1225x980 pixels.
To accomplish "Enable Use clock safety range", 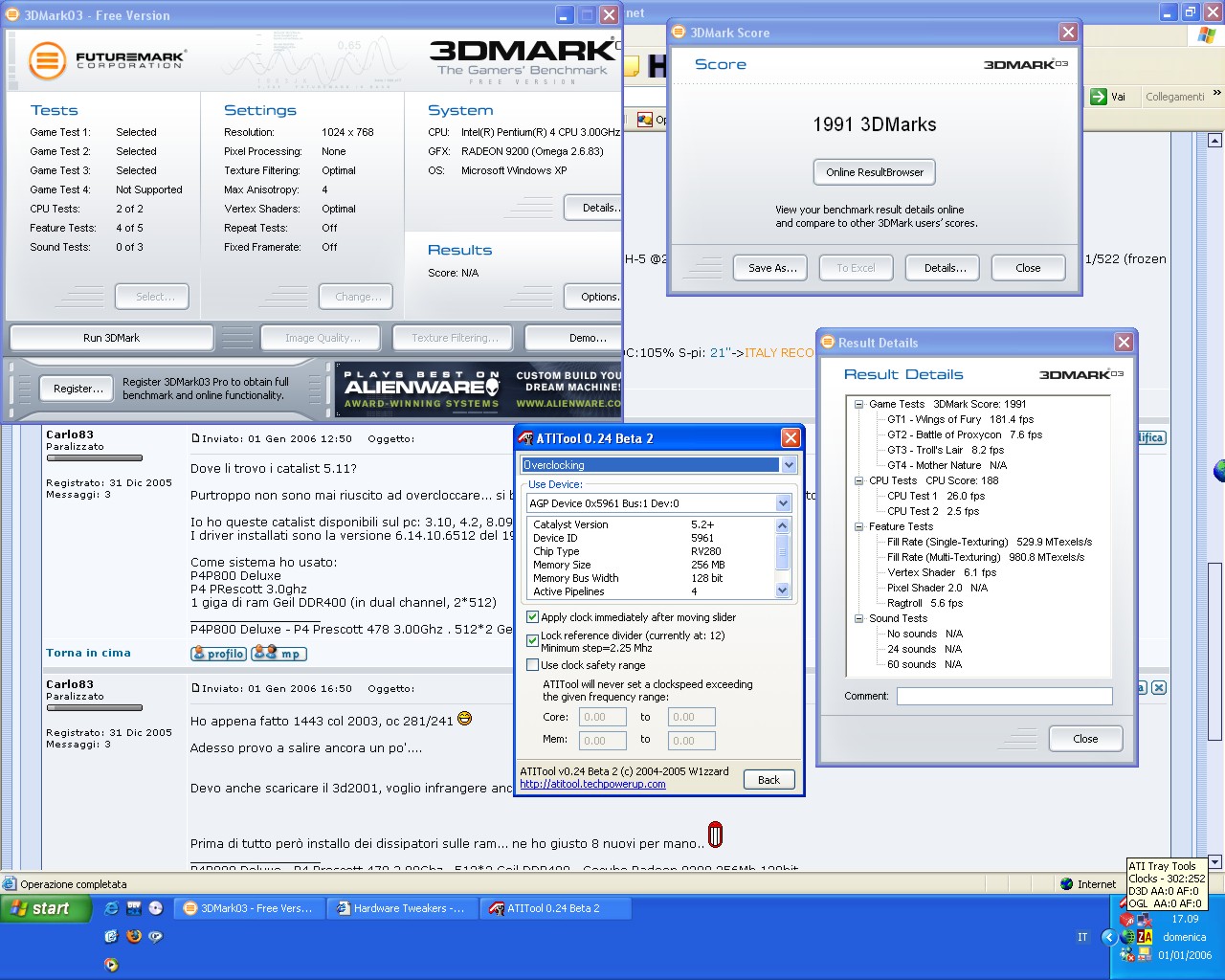I will [x=533, y=665].
